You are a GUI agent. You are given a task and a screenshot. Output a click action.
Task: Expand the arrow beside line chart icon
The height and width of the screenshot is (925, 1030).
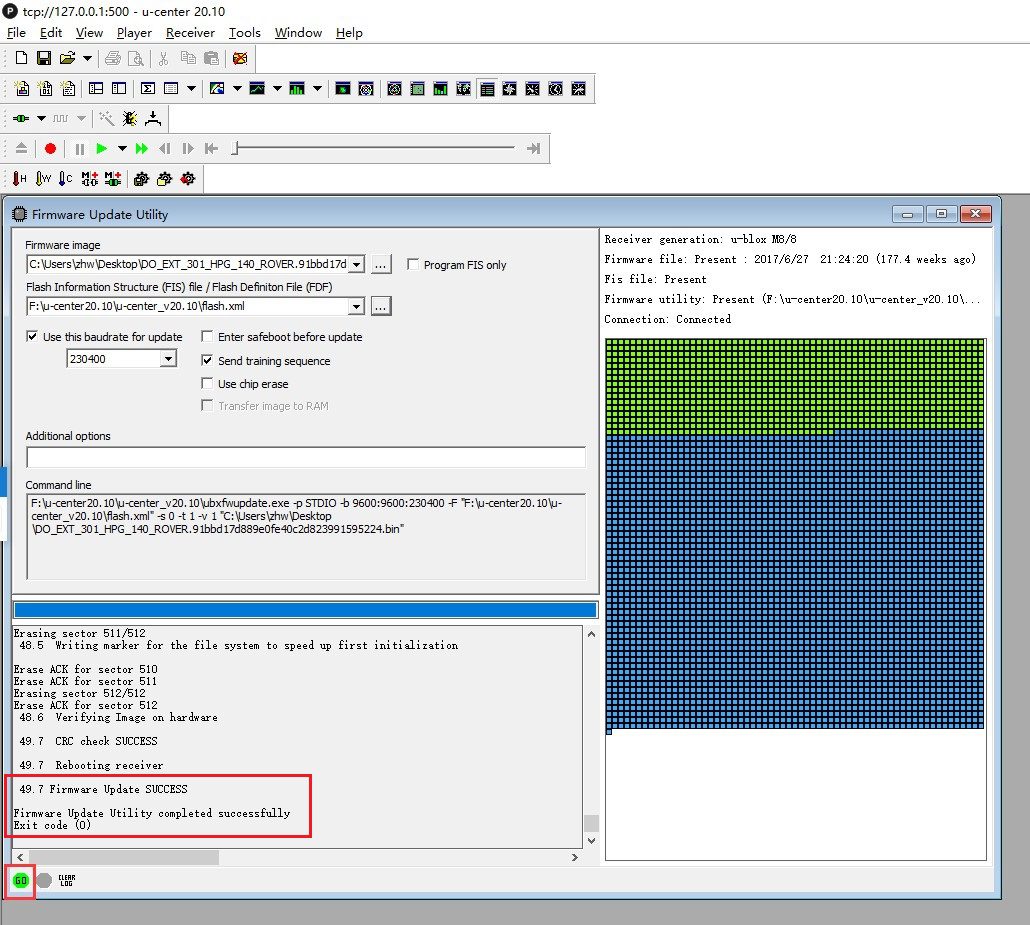277,89
